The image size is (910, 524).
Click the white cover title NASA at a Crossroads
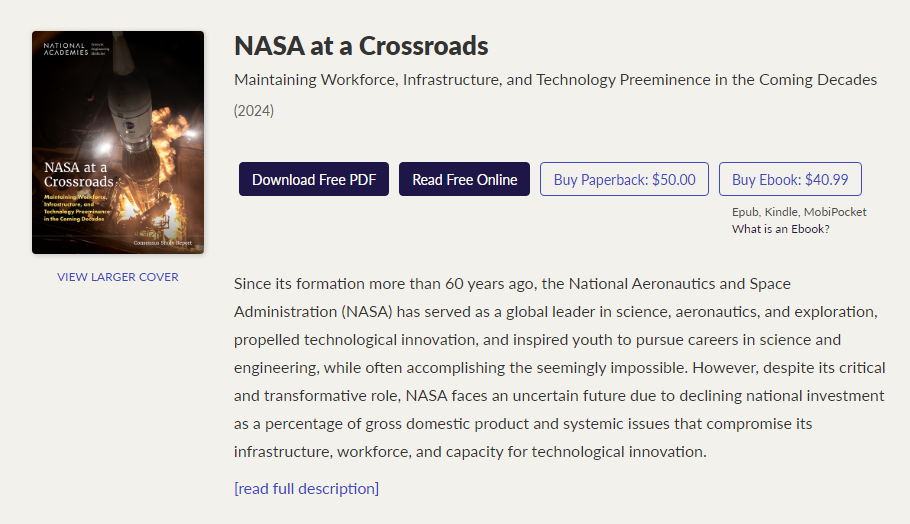(x=79, y=175)
